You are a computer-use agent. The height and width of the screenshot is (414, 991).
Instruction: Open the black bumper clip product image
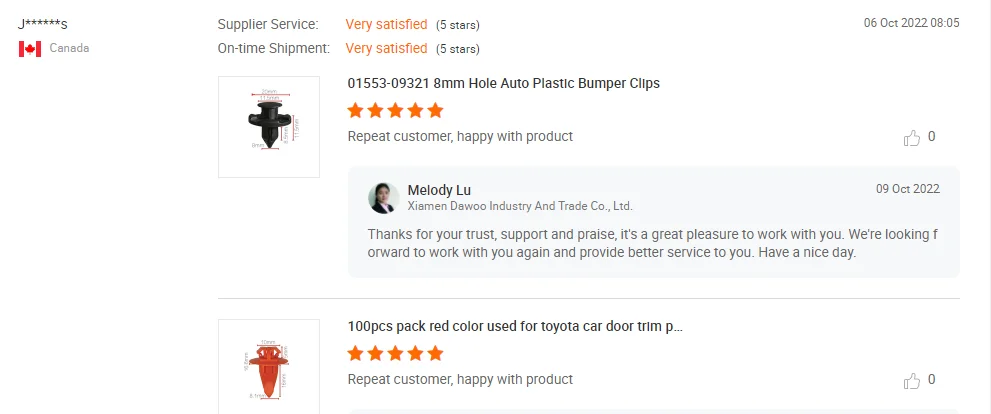269,127
